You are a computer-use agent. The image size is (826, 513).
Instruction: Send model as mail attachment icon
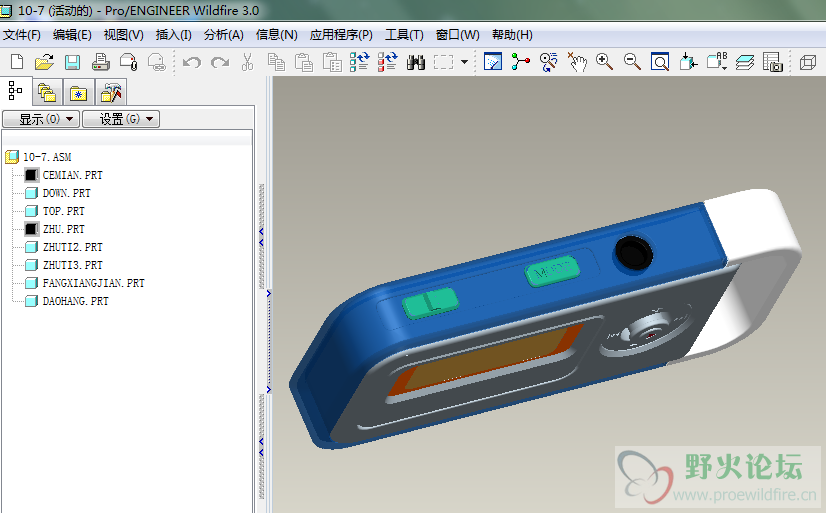129,62
